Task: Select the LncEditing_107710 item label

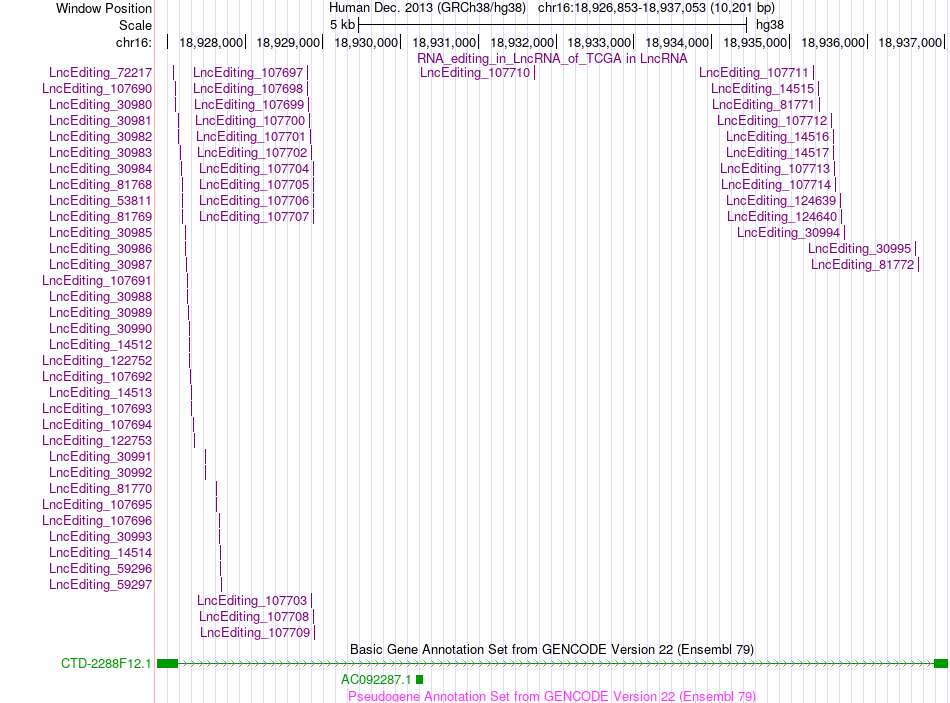Action: (475, 73)
